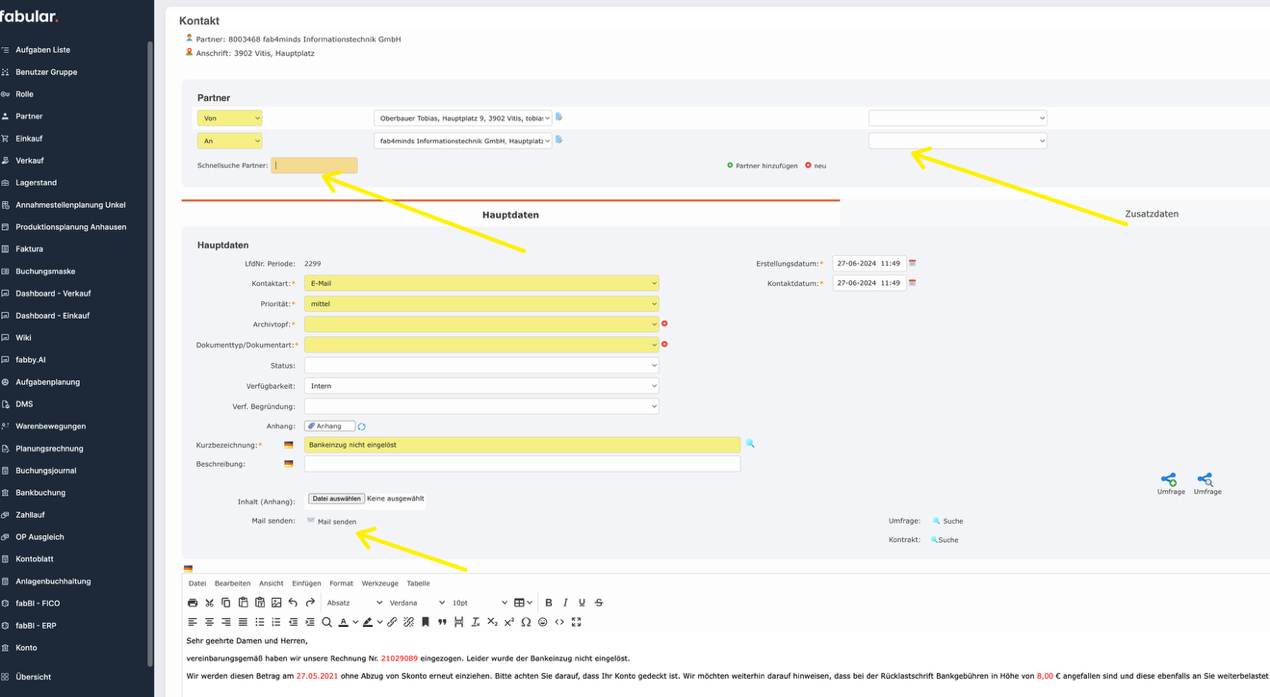Viewport: 1270px width, 697px height.
Task: Click the italic icon in the text editor
Action: click(565, 602)
